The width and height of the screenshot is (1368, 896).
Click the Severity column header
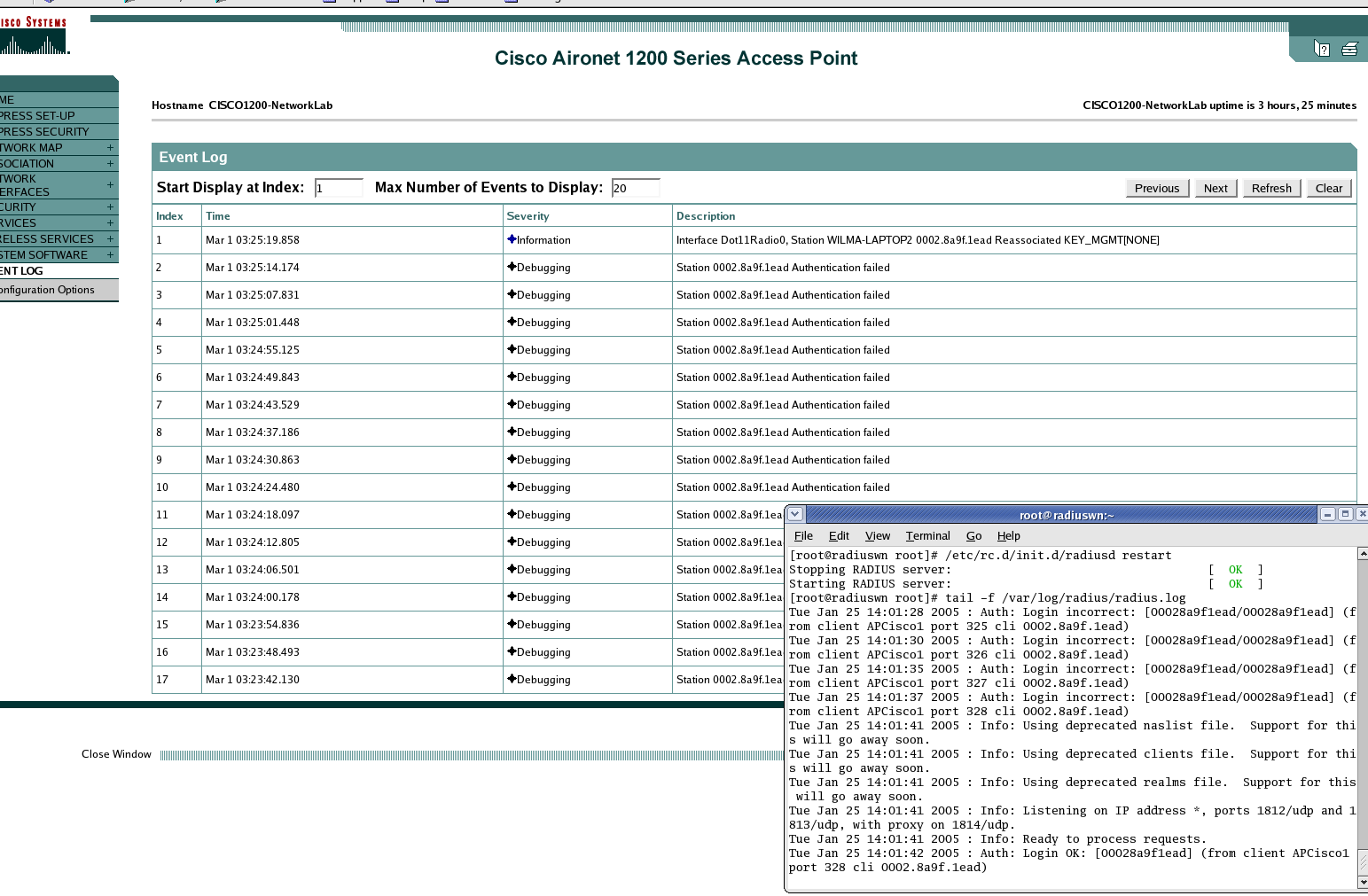[528, 215]
